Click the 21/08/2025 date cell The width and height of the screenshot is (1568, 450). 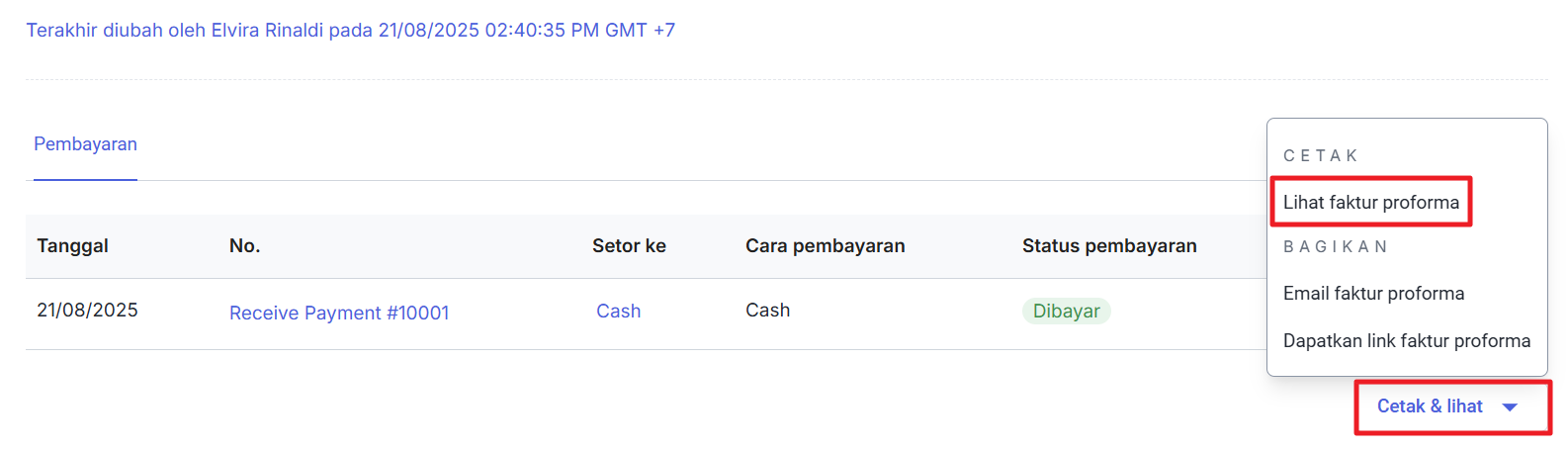[x=87, y=311]
